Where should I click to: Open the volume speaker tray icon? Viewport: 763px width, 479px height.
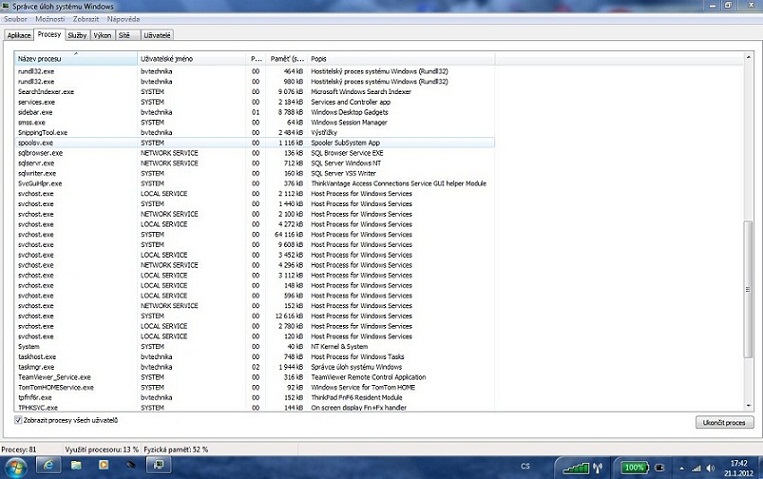pos(710,468)
